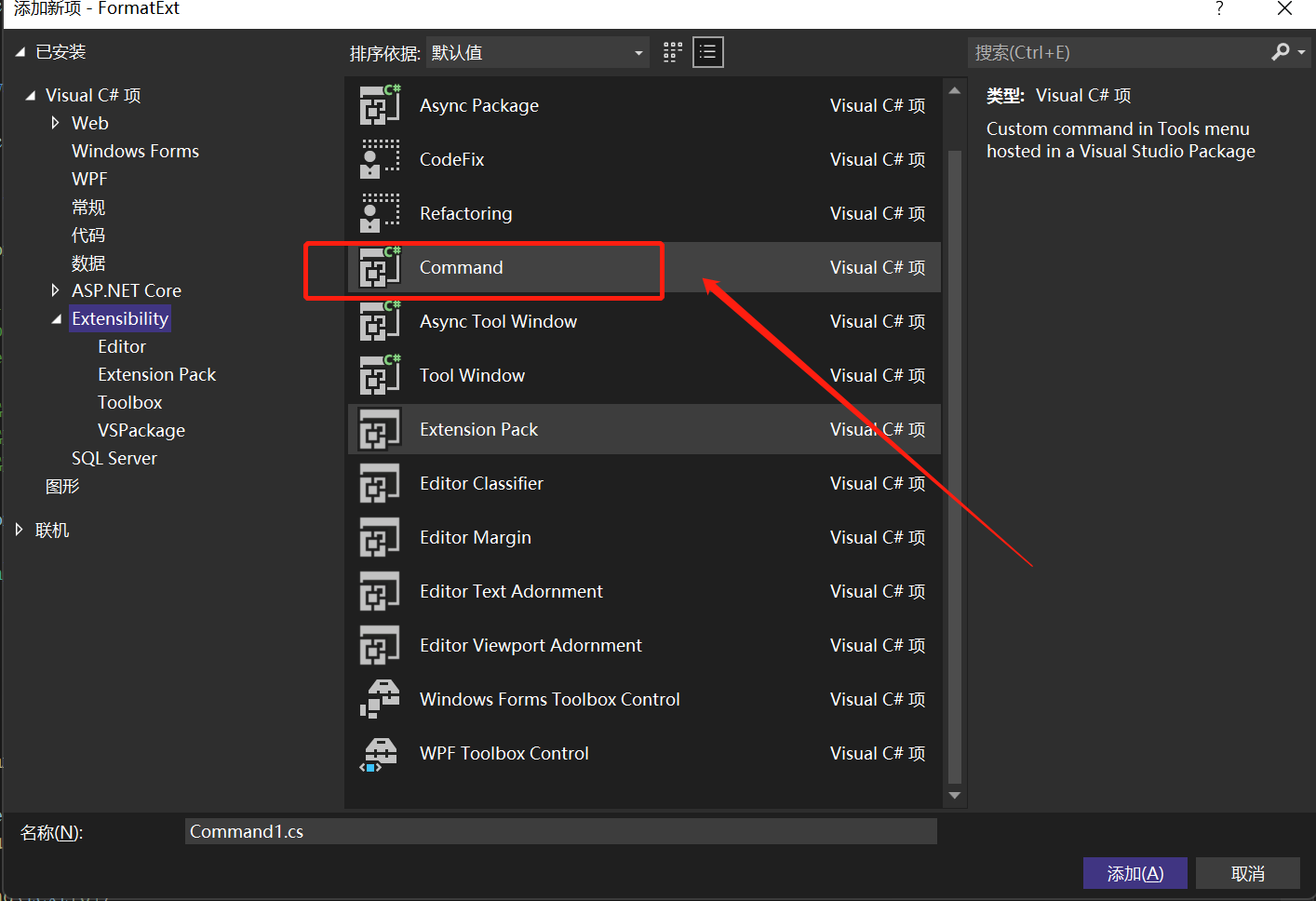This screenshot has height=901, width=1316.
Task: Click the scrollbar up arrow
Action: click(x=954, y=90)
